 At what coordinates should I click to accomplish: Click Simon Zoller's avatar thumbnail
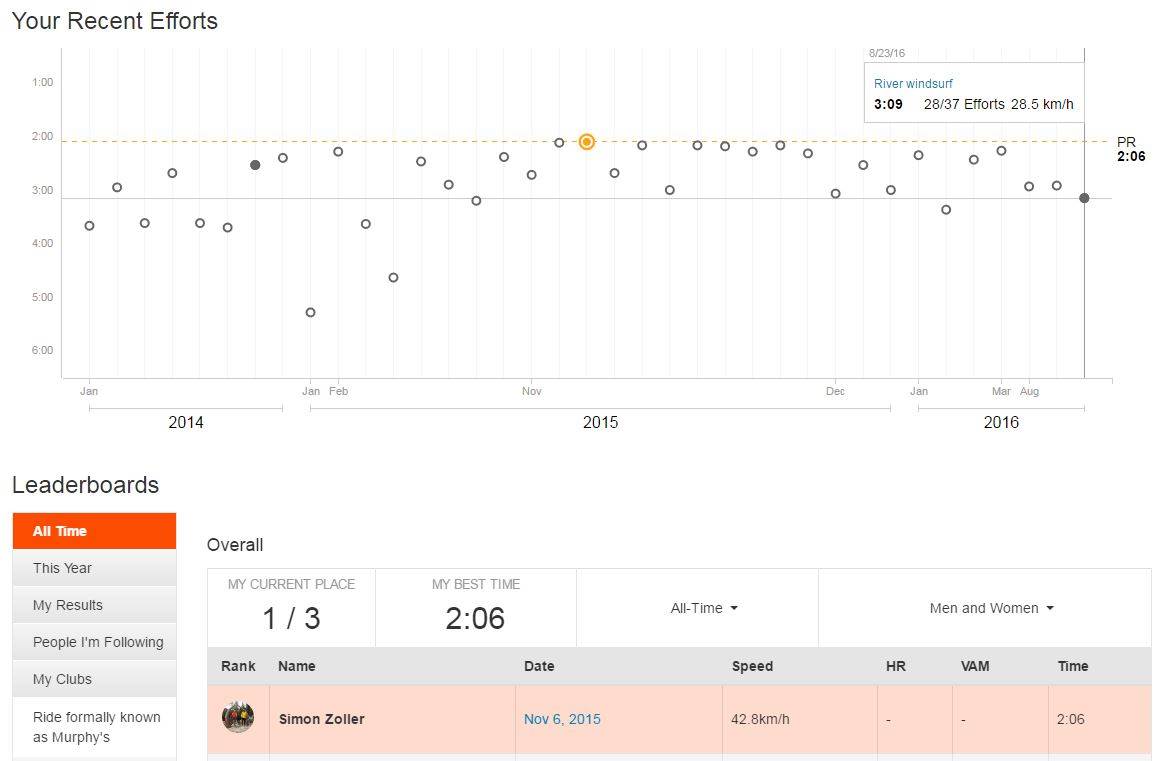click(238, 718)
